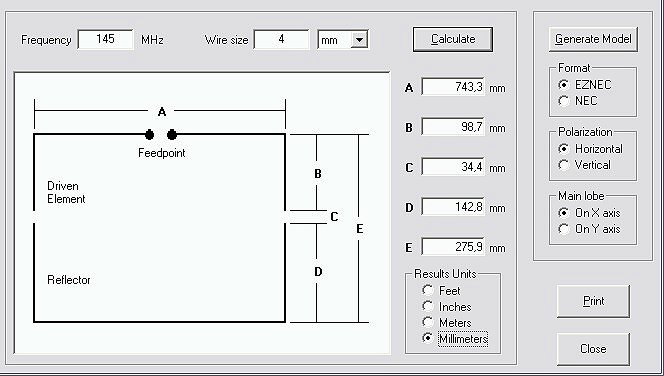
Task: Click the Generate Model button
Action: pyautogui.click(x=593, y=39)
